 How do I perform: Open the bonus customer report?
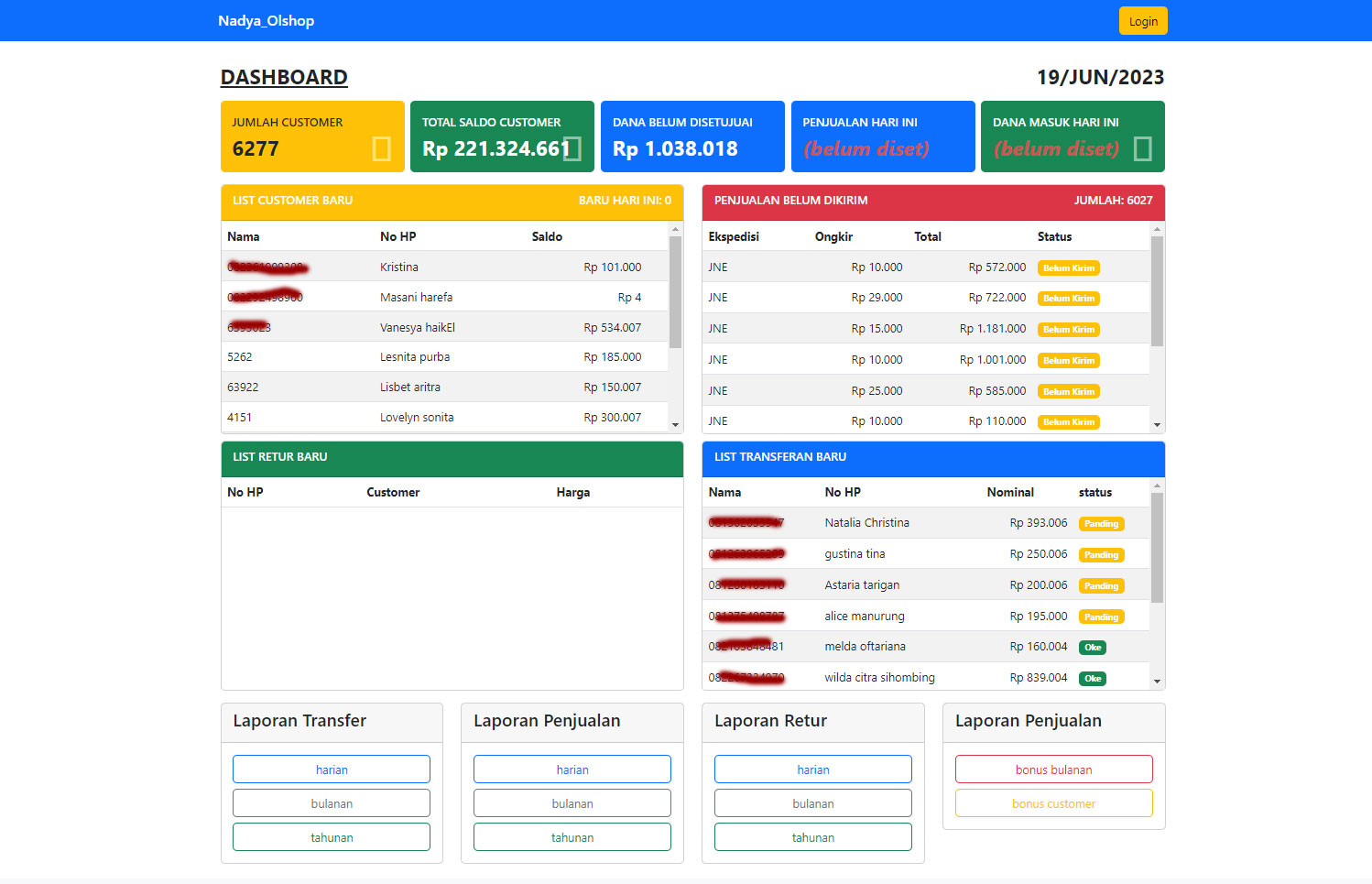point(1053,803)
